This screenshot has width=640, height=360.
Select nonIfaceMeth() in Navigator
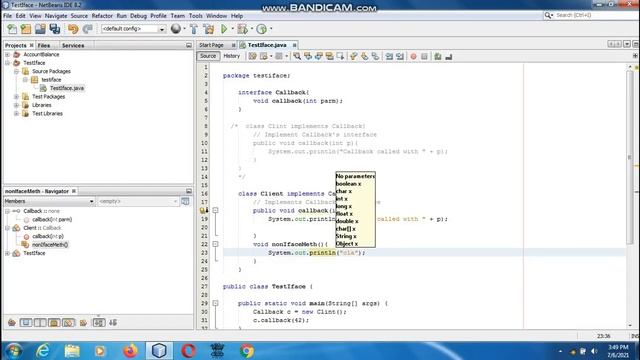[x=50, y=244]
